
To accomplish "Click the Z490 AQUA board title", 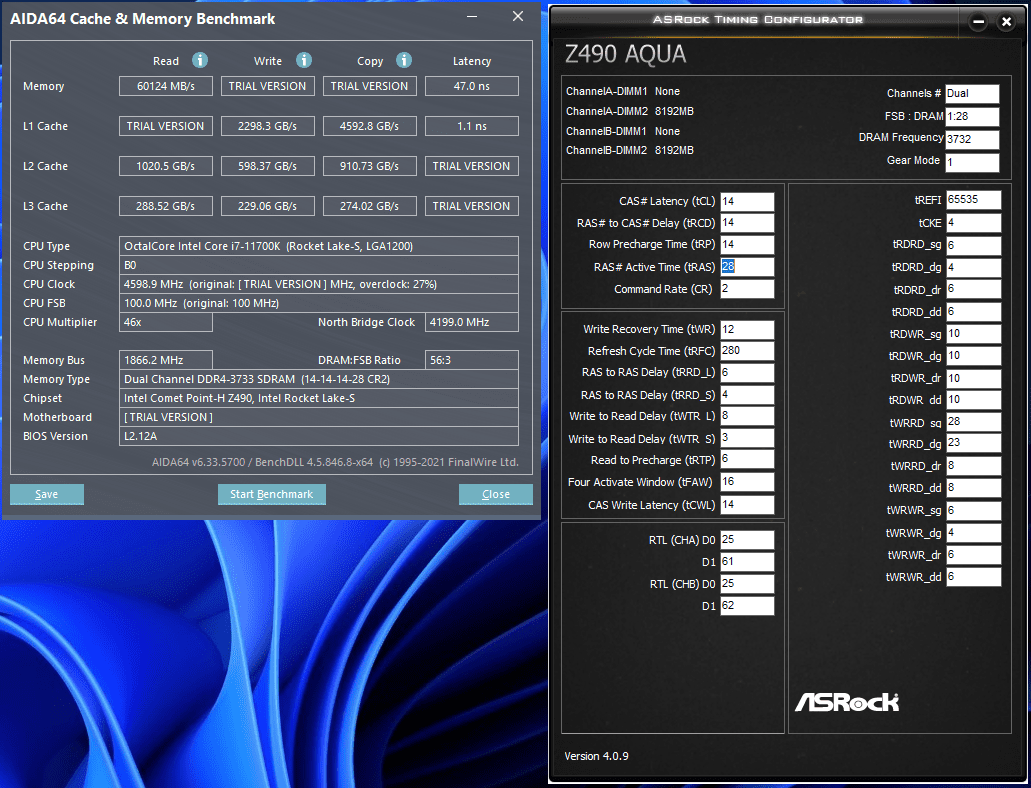I will coord(625,54).
